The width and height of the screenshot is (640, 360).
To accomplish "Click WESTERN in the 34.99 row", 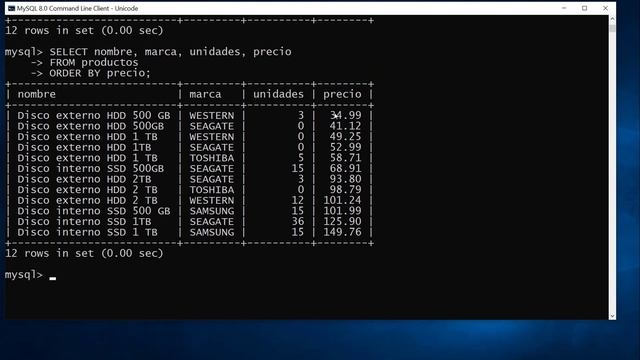I will [x=211, y=116].
